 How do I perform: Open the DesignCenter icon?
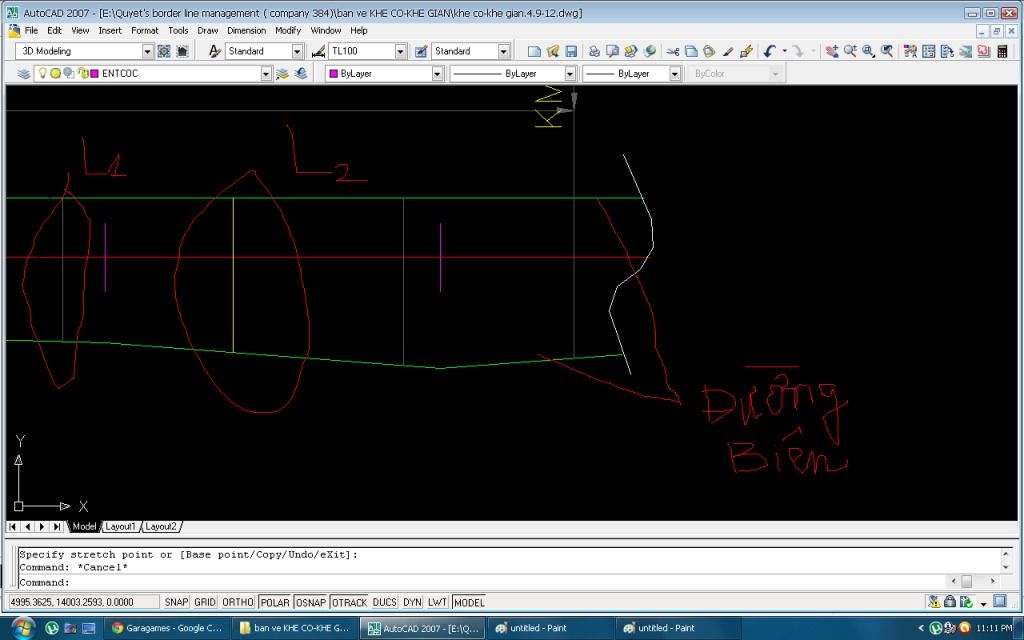(928, 51)
